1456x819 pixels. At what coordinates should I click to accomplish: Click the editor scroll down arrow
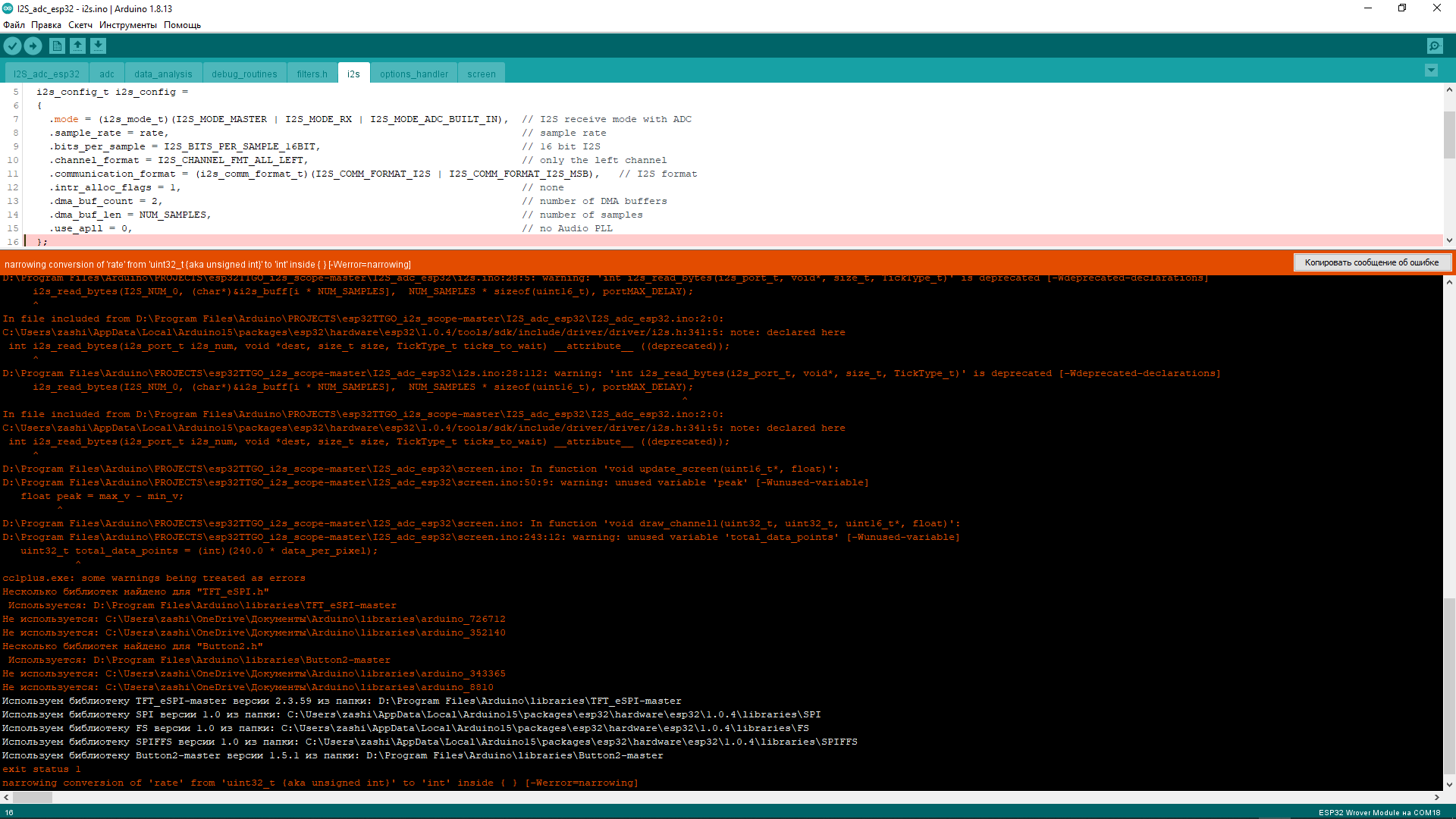(x=1449, y=240)
